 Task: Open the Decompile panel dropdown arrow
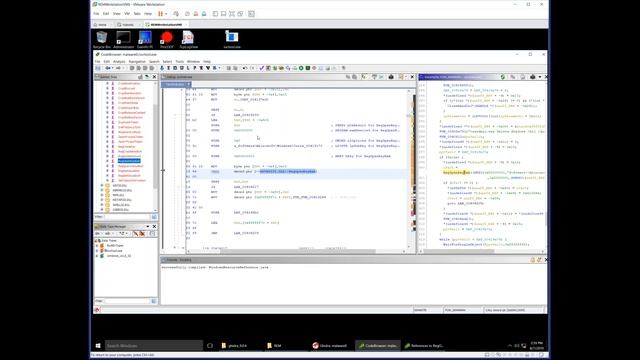pyautogui.click(x=540, y=77)
